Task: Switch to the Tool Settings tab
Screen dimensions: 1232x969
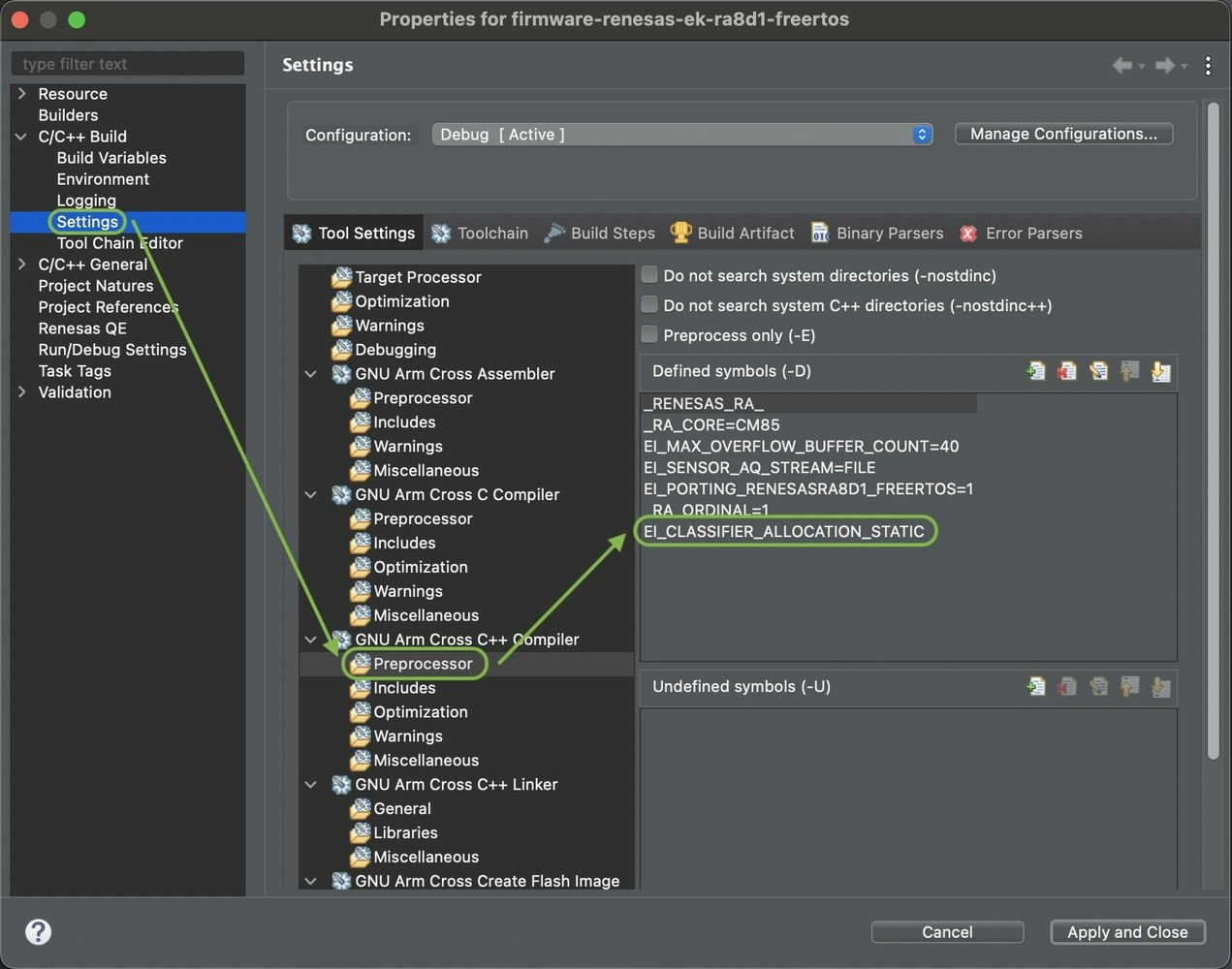Action: click(x=354, y=234)
